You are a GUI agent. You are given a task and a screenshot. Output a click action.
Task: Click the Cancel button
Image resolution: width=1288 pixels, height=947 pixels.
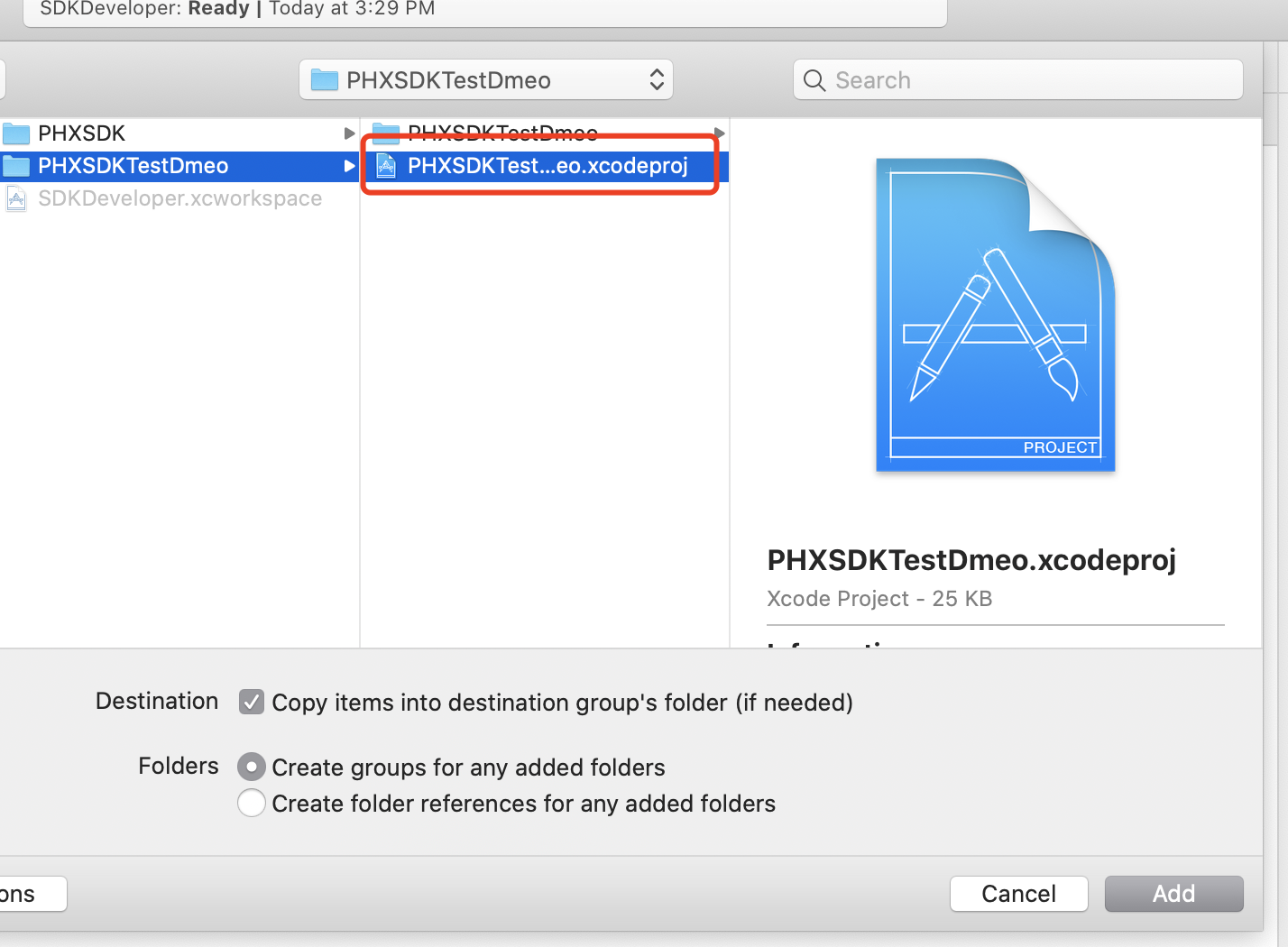tap(1019, 894)
